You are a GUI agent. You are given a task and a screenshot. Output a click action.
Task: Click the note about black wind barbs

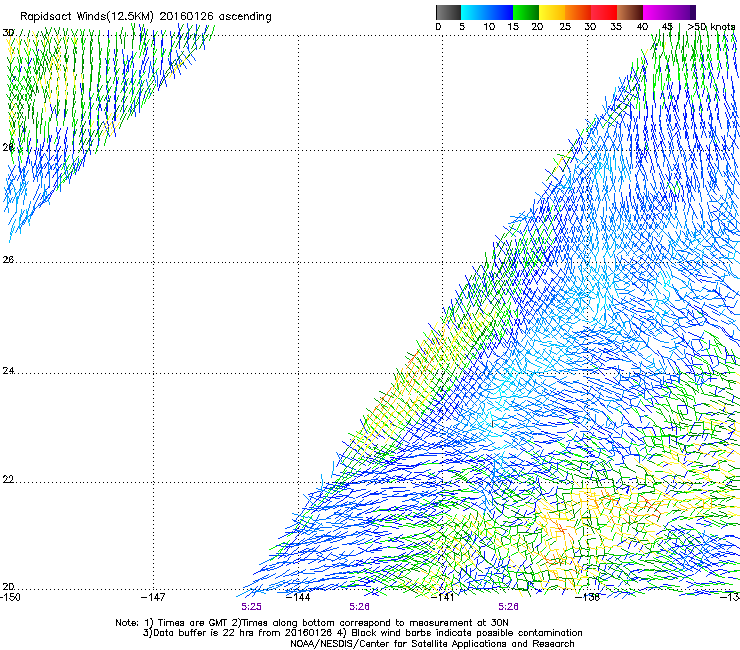coord(459,633)
